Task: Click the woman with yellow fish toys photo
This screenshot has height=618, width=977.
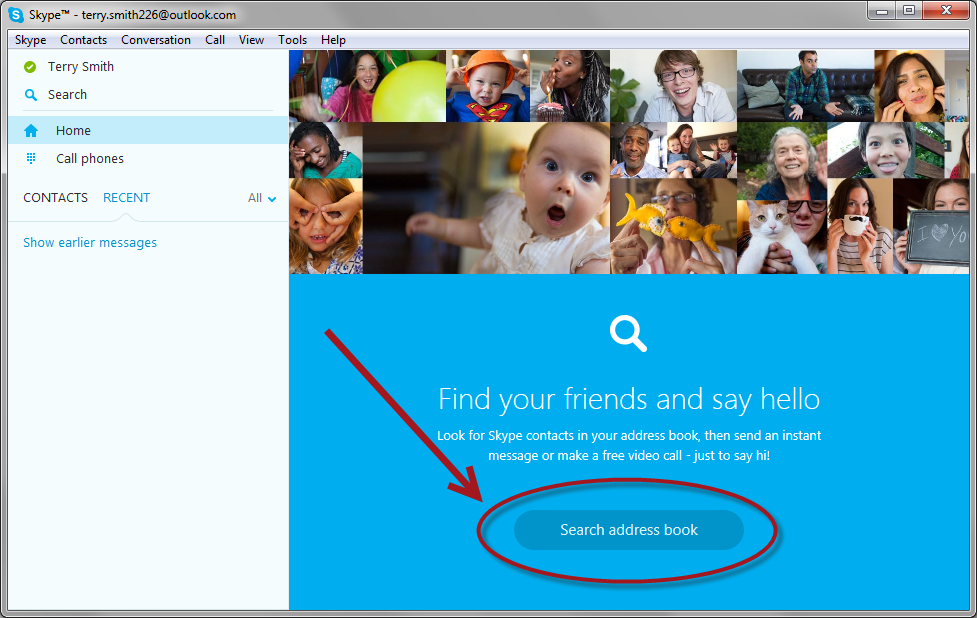Action: click(674, 226)
